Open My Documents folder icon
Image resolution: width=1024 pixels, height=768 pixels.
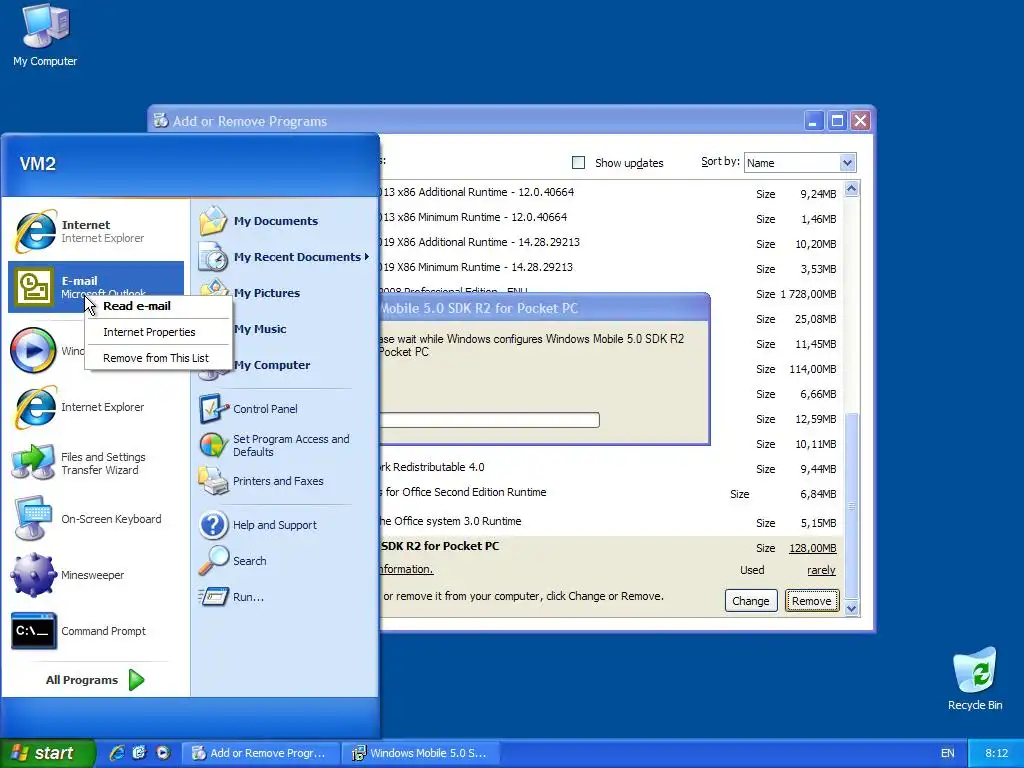[213, 221]
